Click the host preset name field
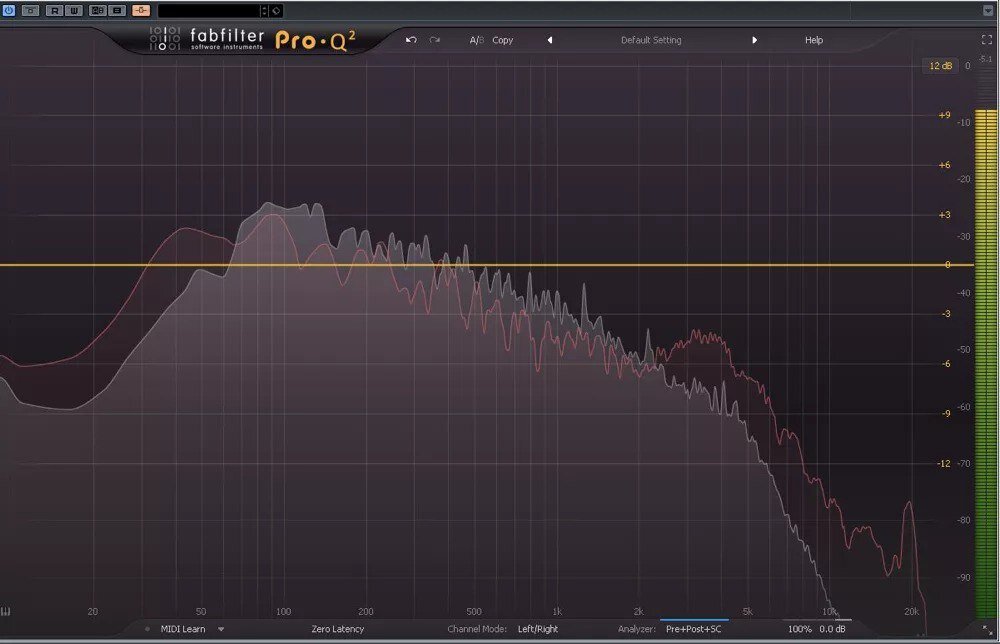 [209, 11]
